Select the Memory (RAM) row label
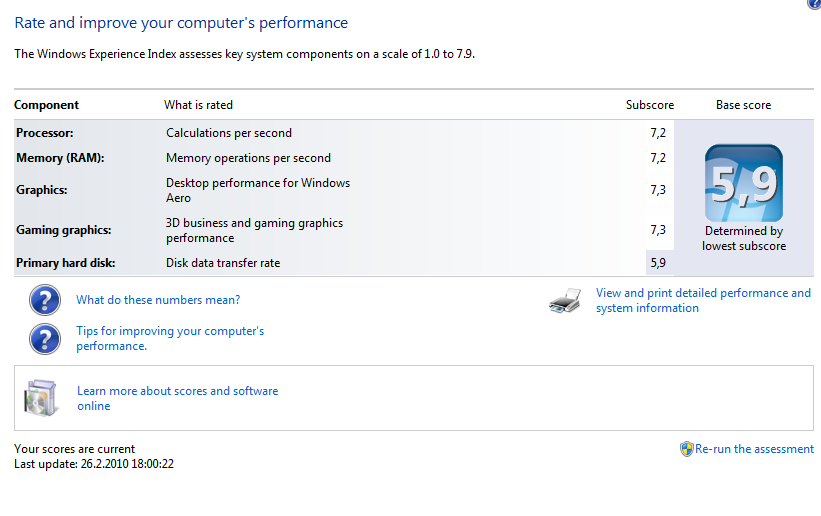The height and width of the screenshot is (516, 821). pos(60,158)
